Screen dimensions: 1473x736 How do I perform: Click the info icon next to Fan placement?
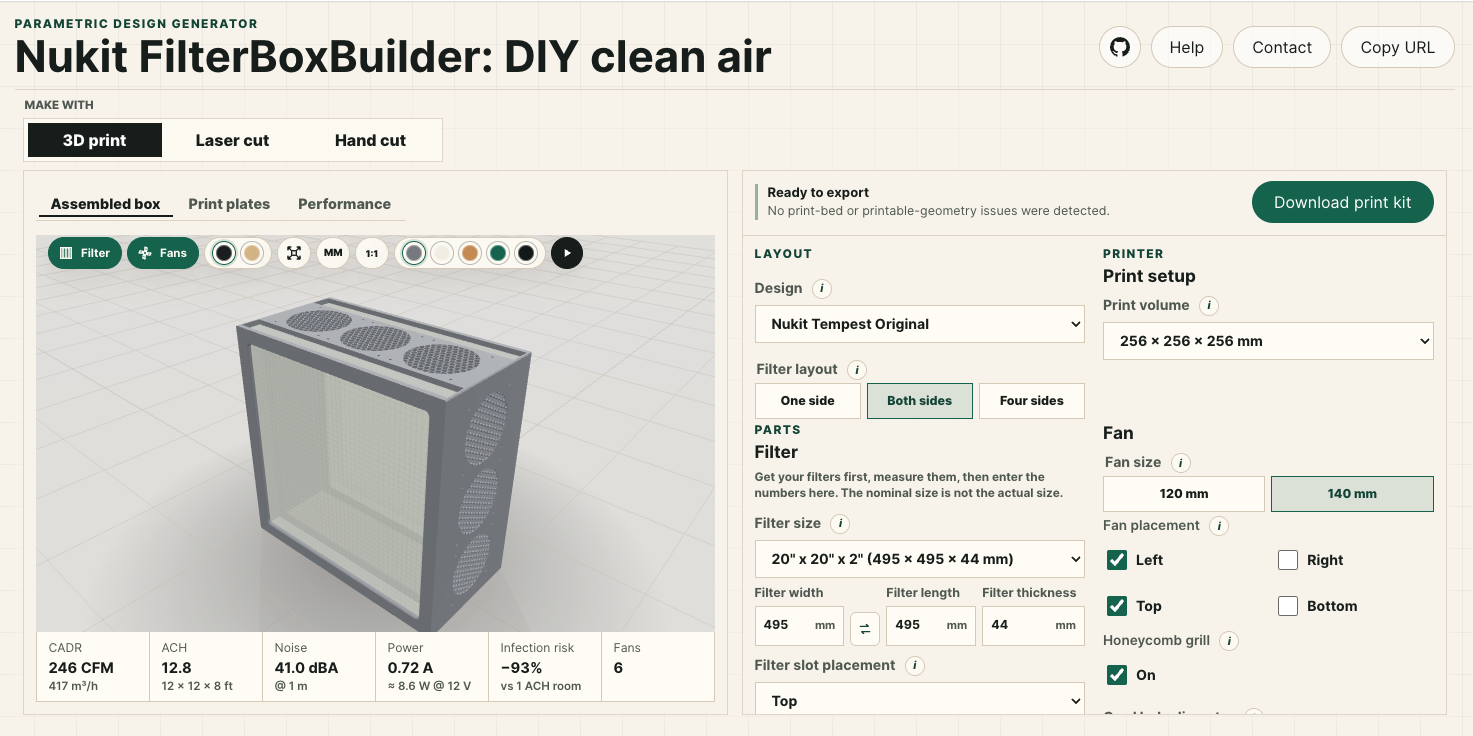1219,525
